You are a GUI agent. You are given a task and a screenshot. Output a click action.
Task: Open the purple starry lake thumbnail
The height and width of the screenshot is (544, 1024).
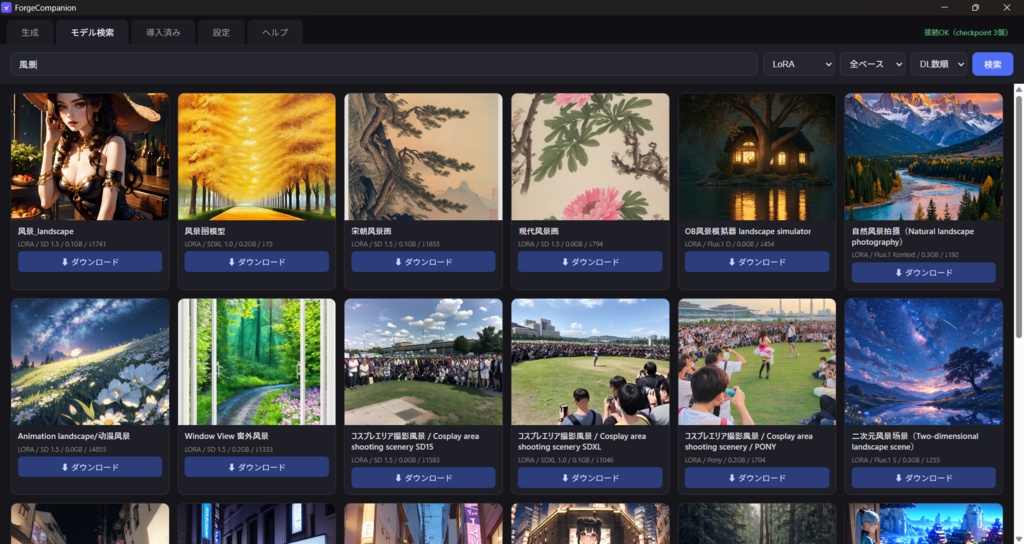point(923,362)
